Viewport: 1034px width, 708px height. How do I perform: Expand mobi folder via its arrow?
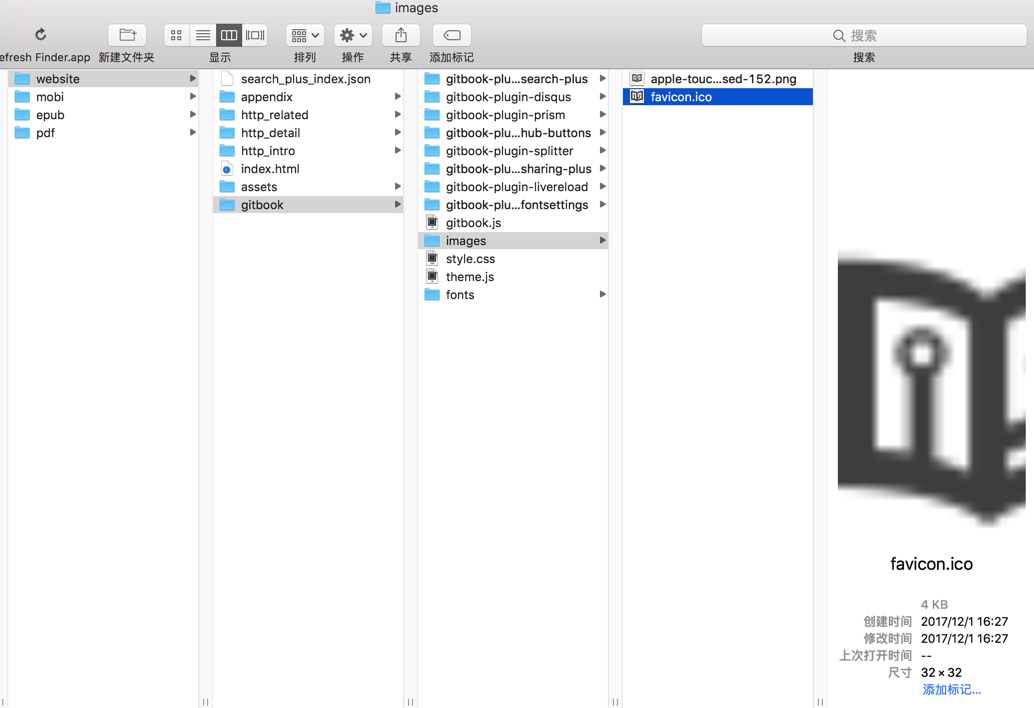193,97
